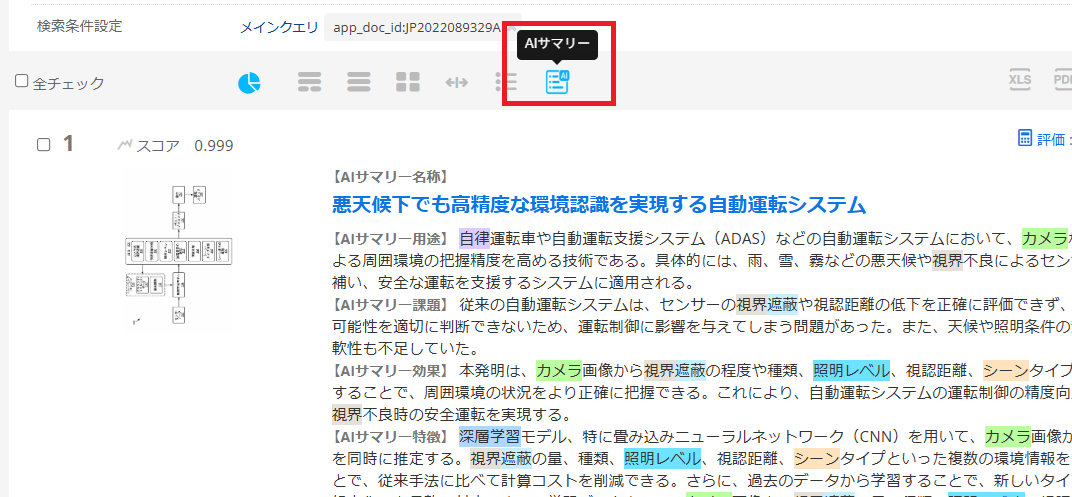Click the blue highlighted 深層学習 keyword
The width and height of the screenshot is (1072, 497).
(489, 436)
